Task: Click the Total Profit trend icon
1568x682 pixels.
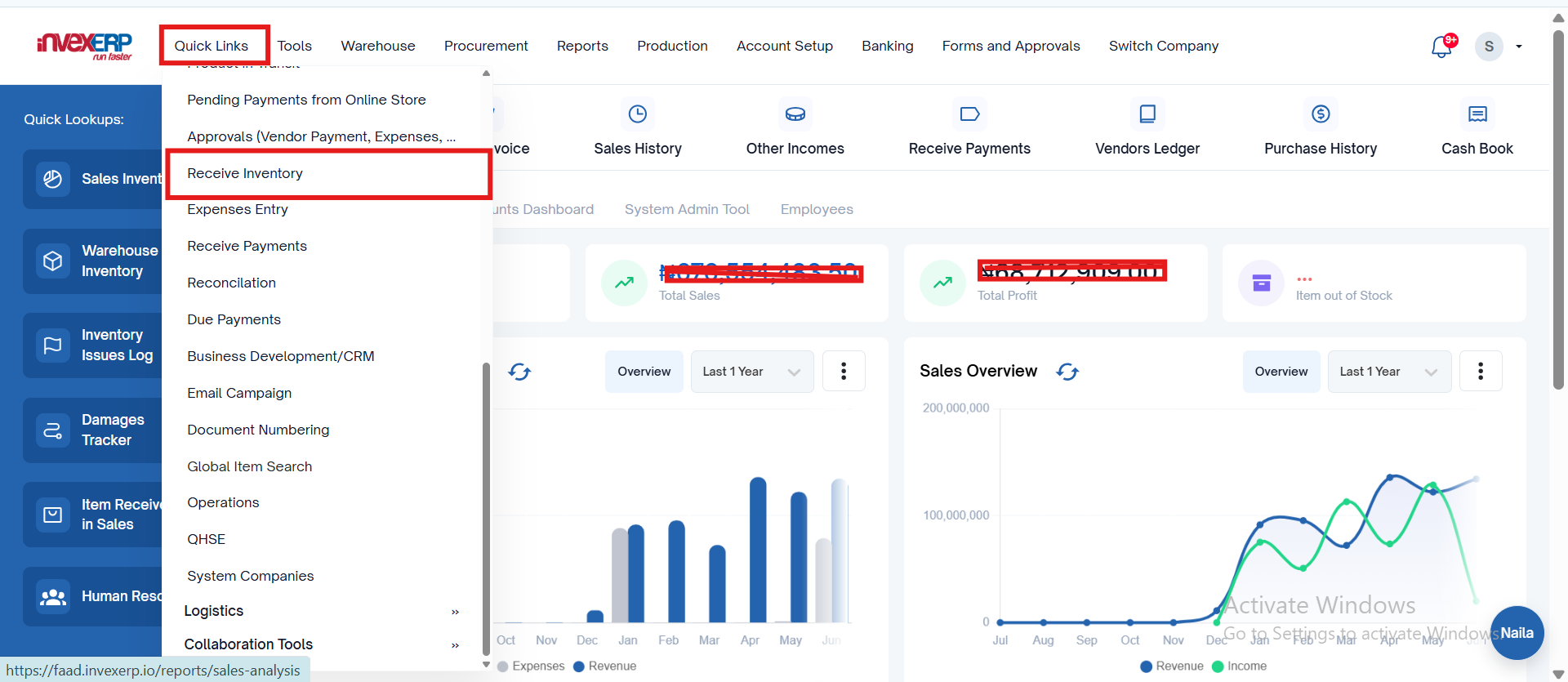Action: point(943,283)
